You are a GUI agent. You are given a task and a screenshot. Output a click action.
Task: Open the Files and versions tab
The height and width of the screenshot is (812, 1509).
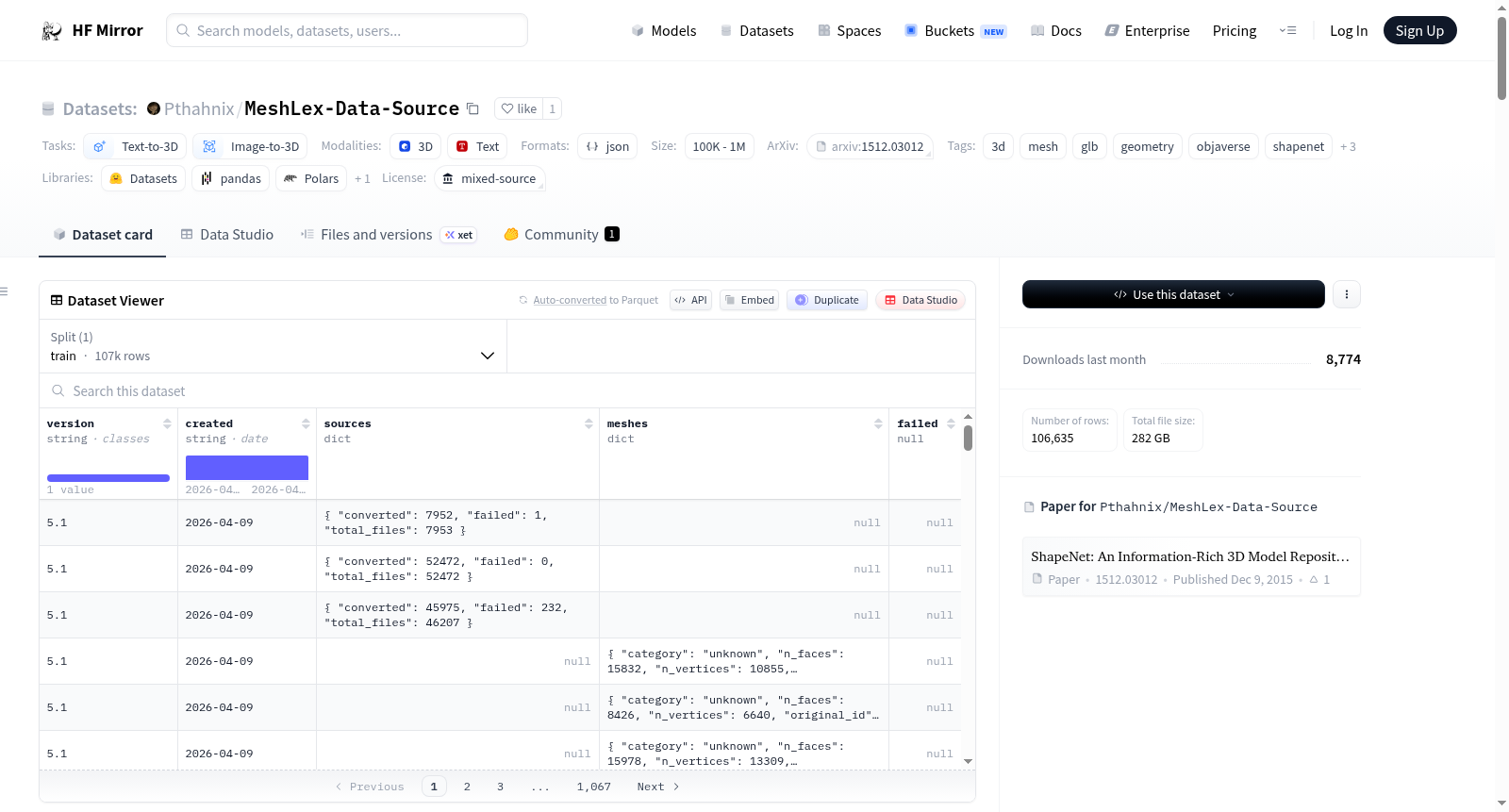[389, 235]
